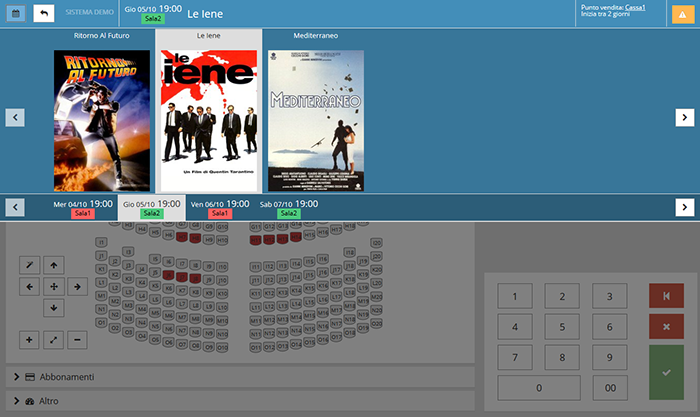Select the Mediterraneo movie poster
Image resolution: width=700 pixels, height=417 pixels.
316,121
